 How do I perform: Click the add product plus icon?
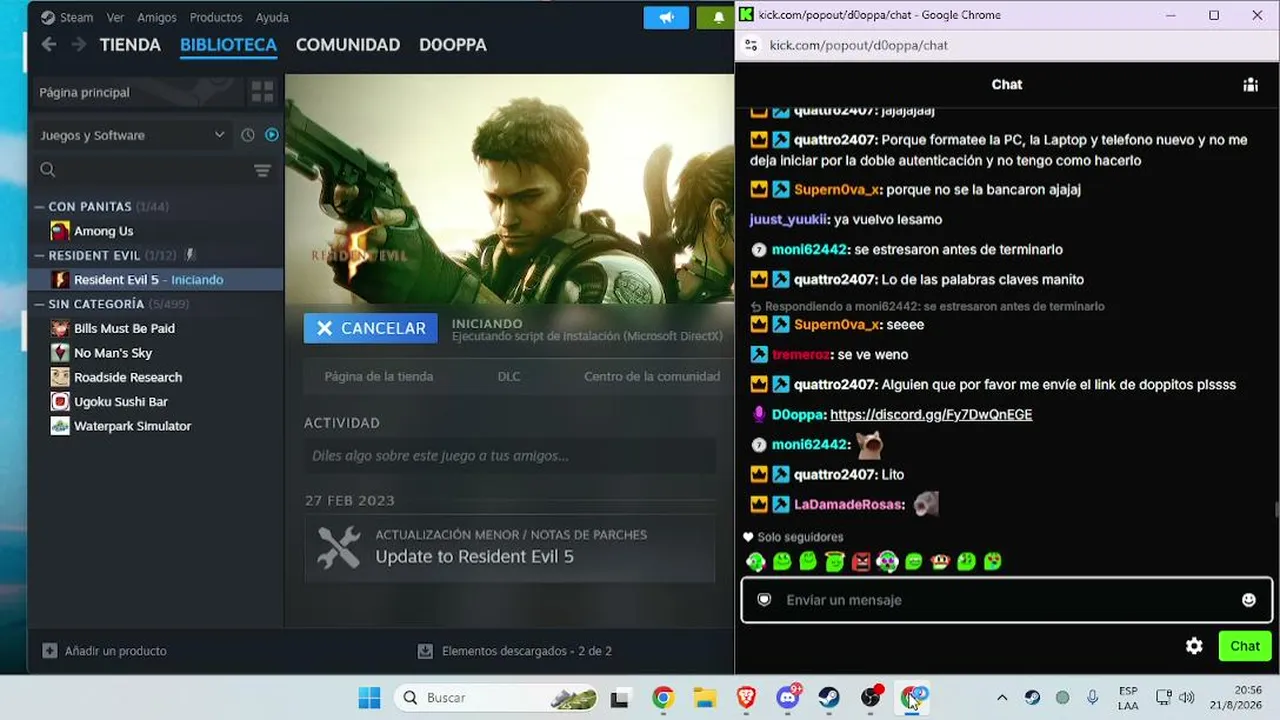(50, 651)
